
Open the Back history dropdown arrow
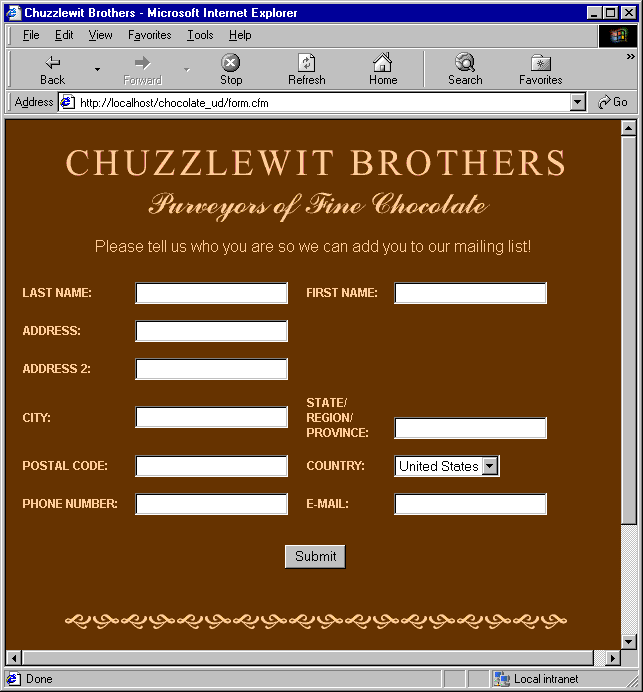[98, 70]
